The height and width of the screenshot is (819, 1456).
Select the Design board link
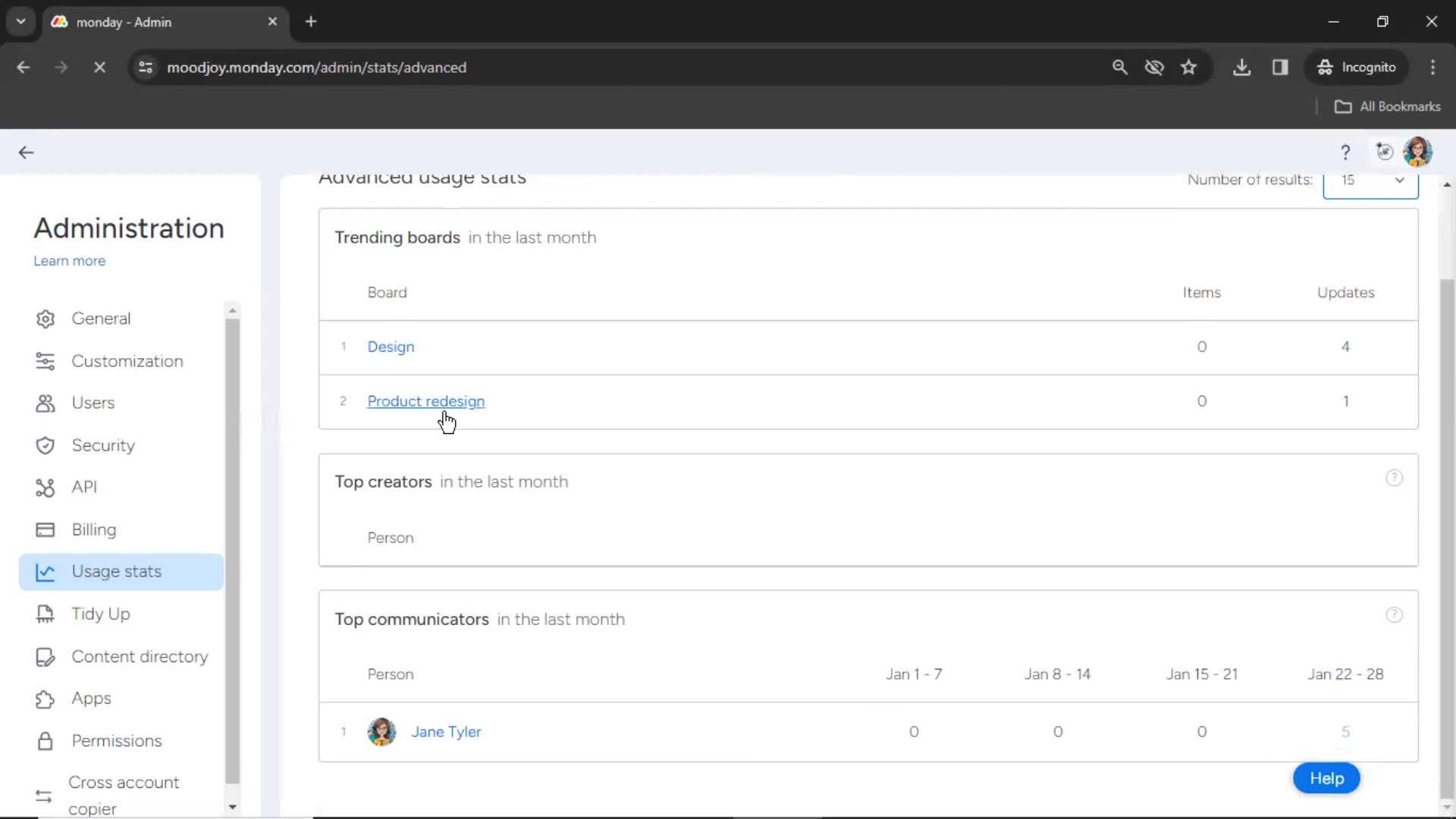click(x=391, y=346)
